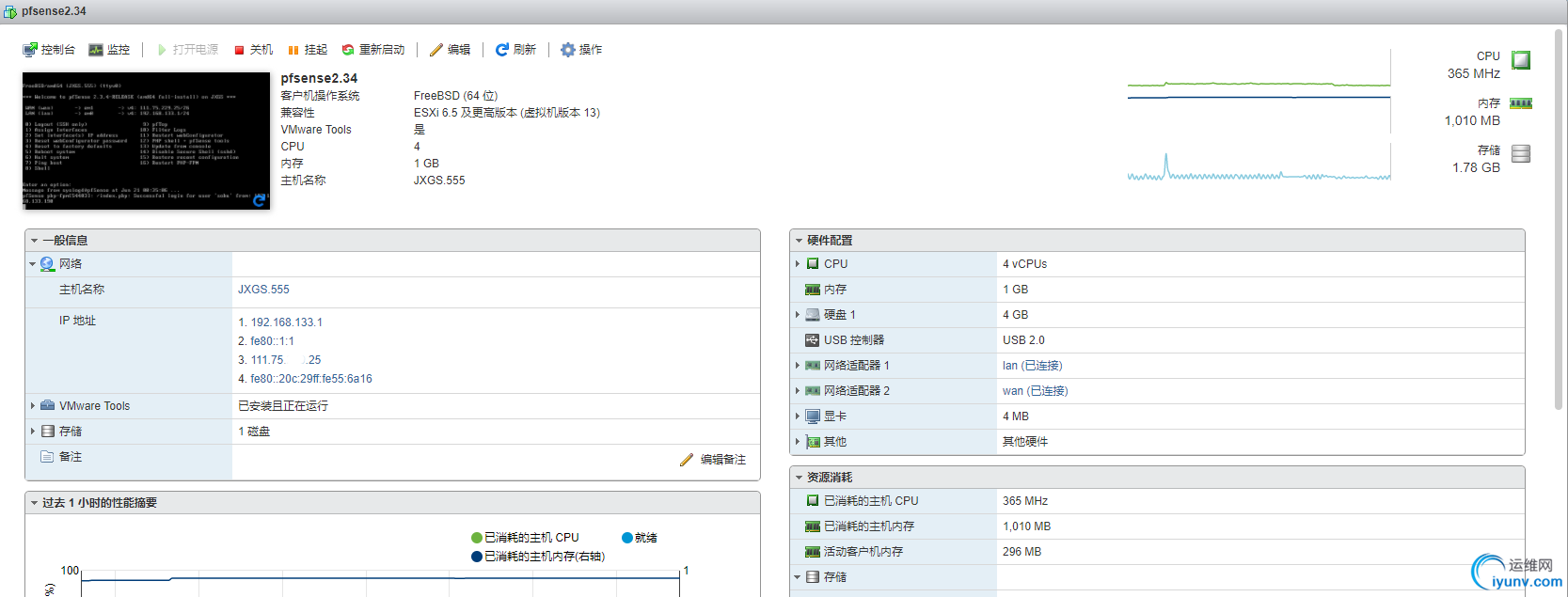Collapse the 一般信息 panel
The width and height of the screenshot is (1568, 597).
[x=35, y=241]
